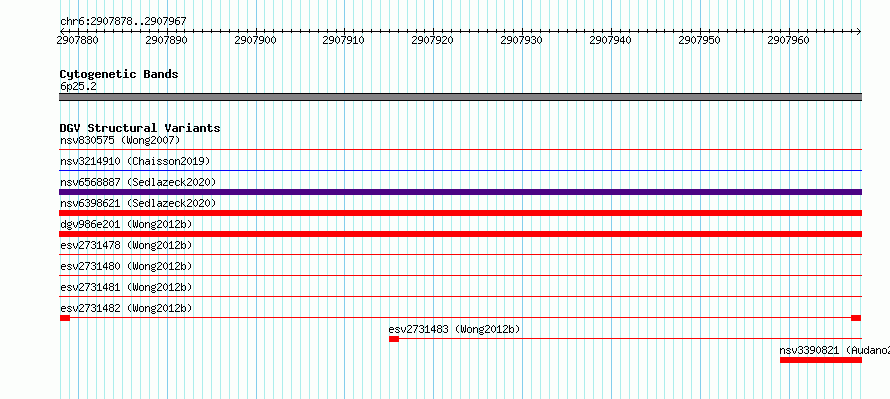Click the thick red dgv986e201 variant bar
This screenshot has height=399, width=890.
(460, 234)
